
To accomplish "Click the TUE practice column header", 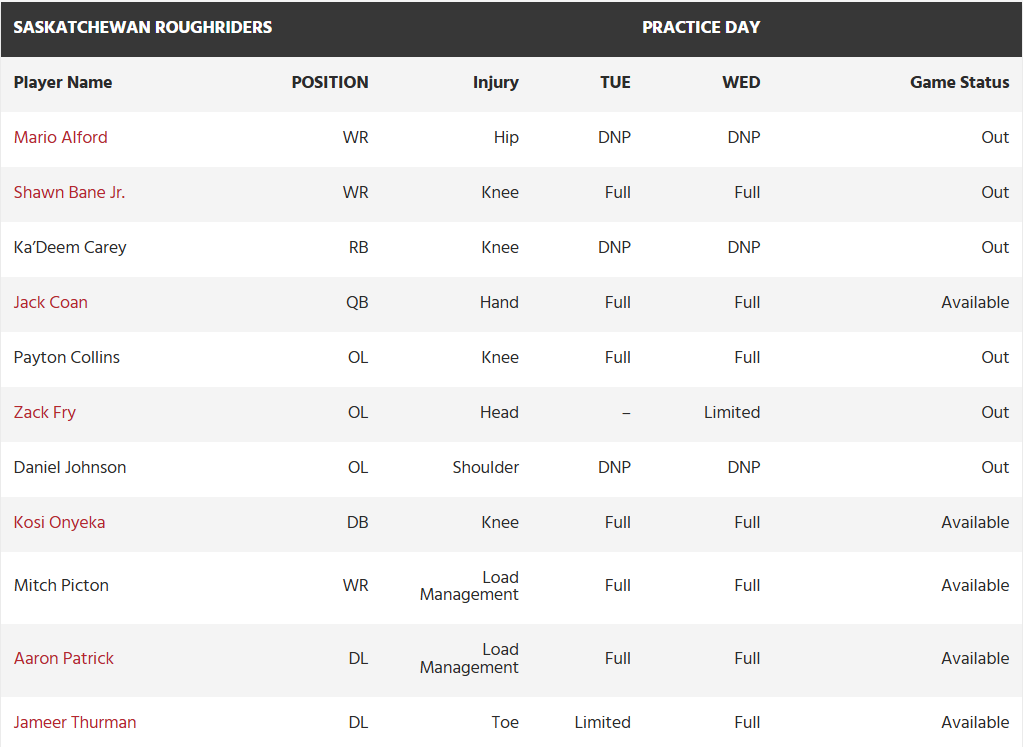I will (615, 82).
